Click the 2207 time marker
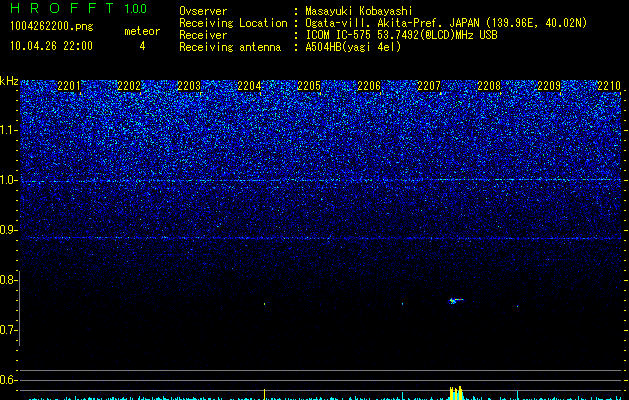This screenshot has width=629, height=400. coord(429,85)
